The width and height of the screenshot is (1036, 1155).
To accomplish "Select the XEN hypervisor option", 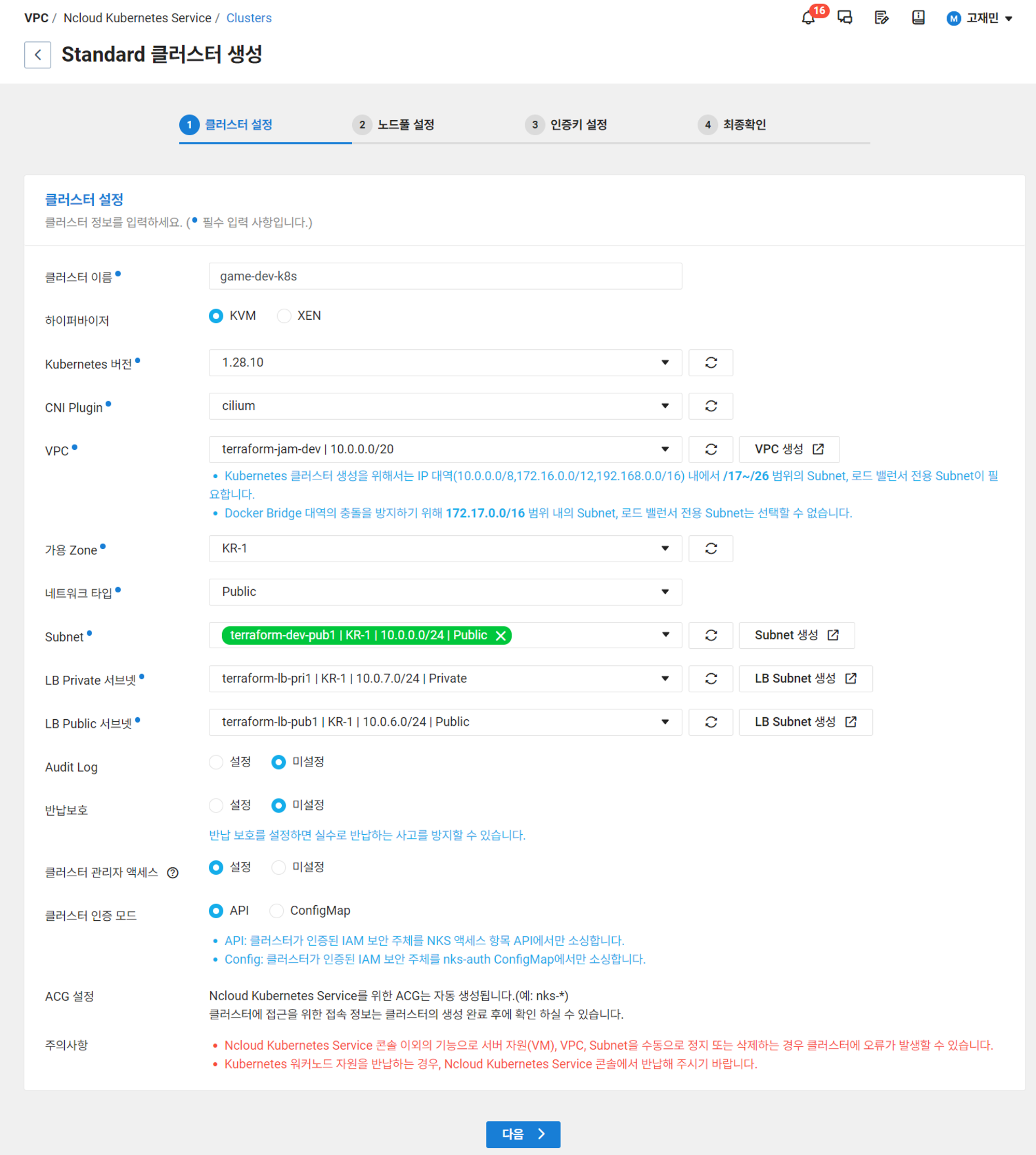I will [284, 316].
